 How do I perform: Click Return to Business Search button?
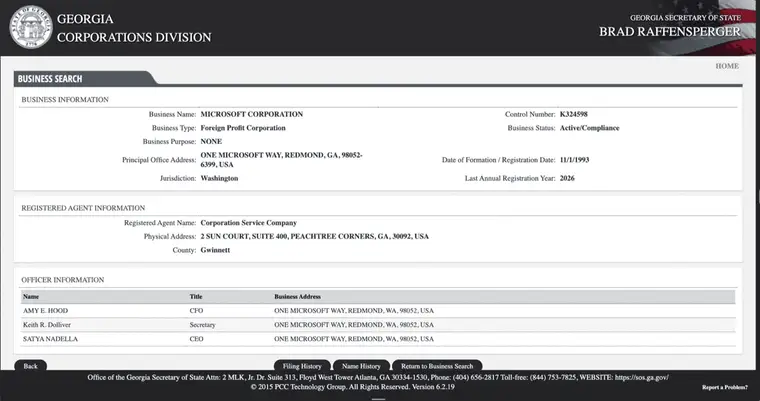pyautogui.click(x=437, y=366)
